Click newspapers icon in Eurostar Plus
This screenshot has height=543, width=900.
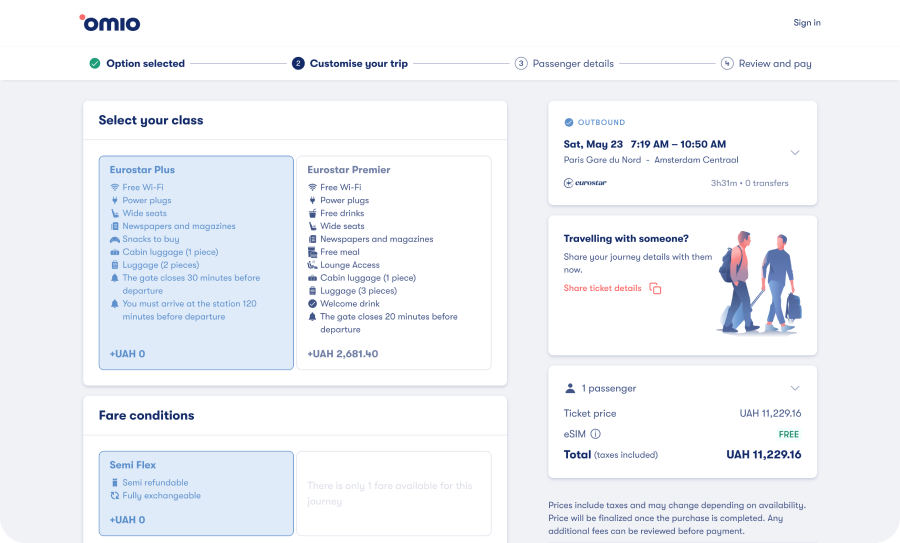(x=114, y=226)
